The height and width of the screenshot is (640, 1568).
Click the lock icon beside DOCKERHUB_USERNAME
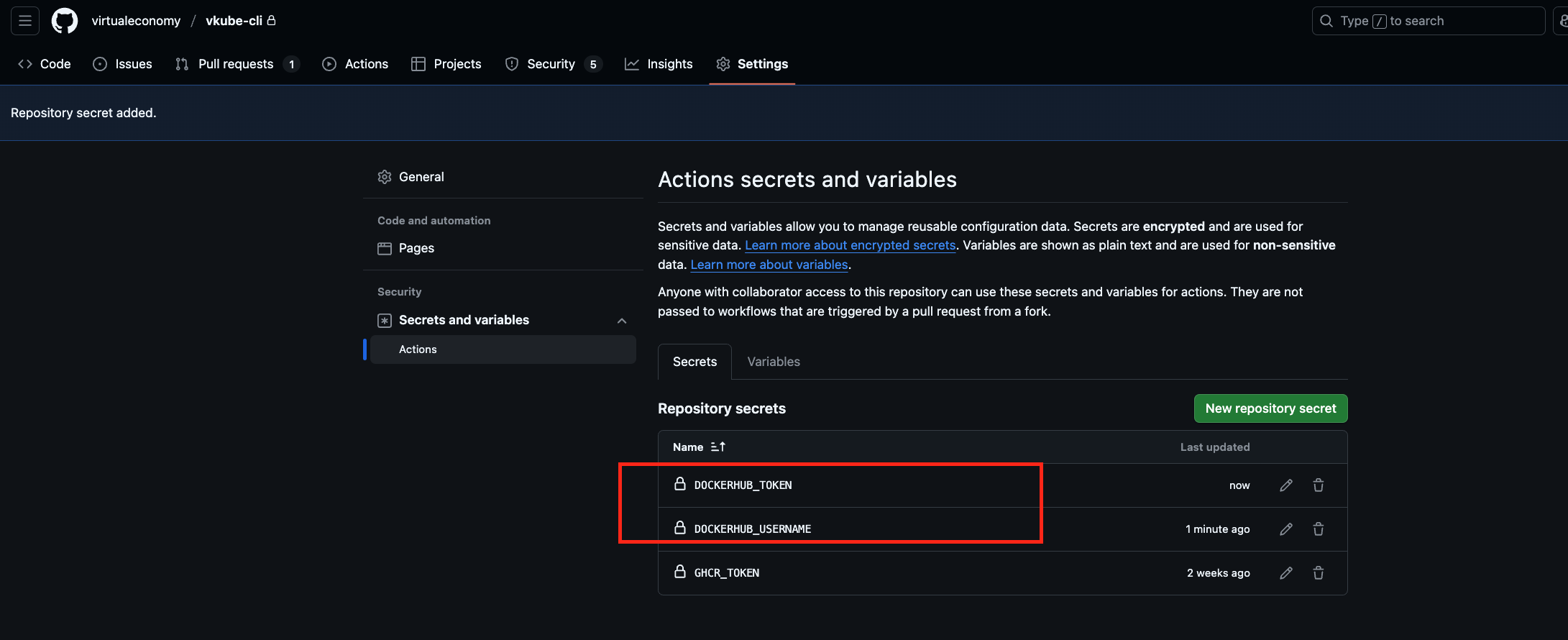680,528
